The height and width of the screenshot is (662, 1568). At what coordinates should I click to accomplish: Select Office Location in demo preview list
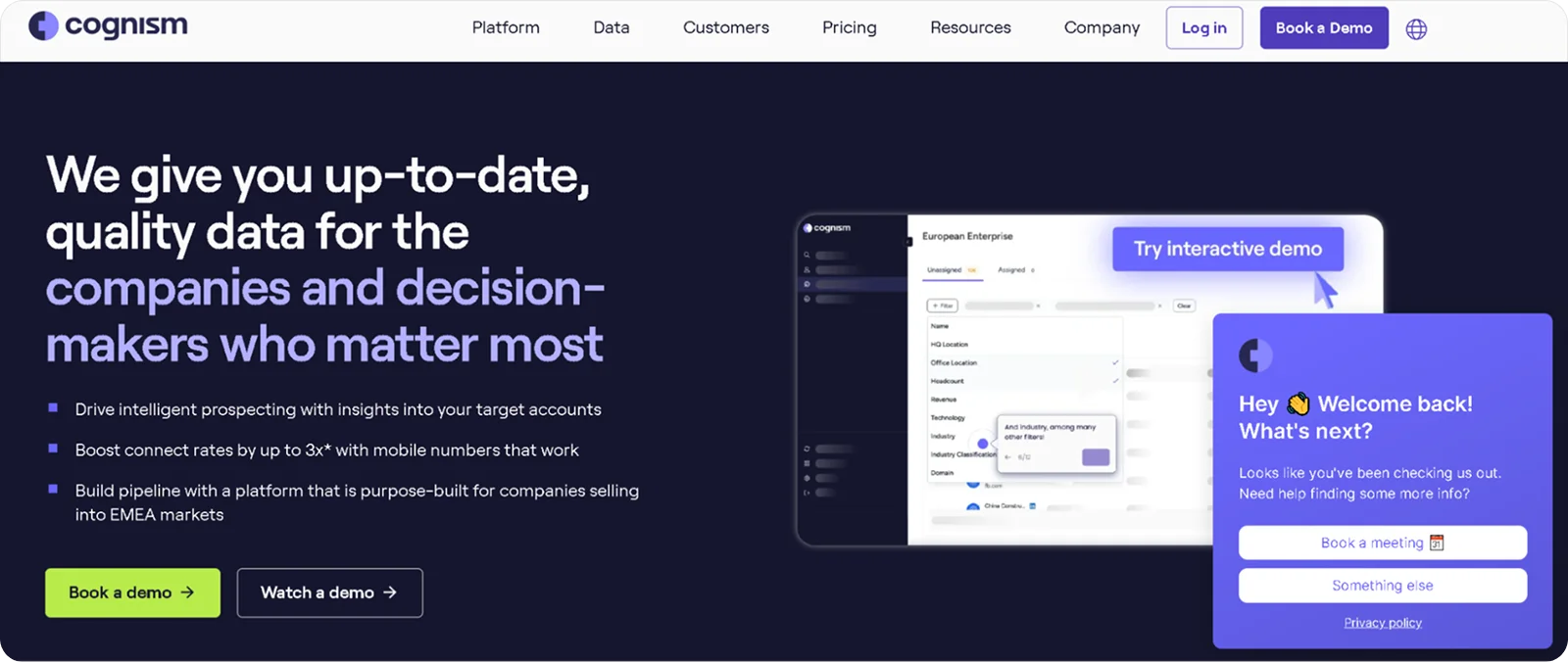click(1024, 362)
